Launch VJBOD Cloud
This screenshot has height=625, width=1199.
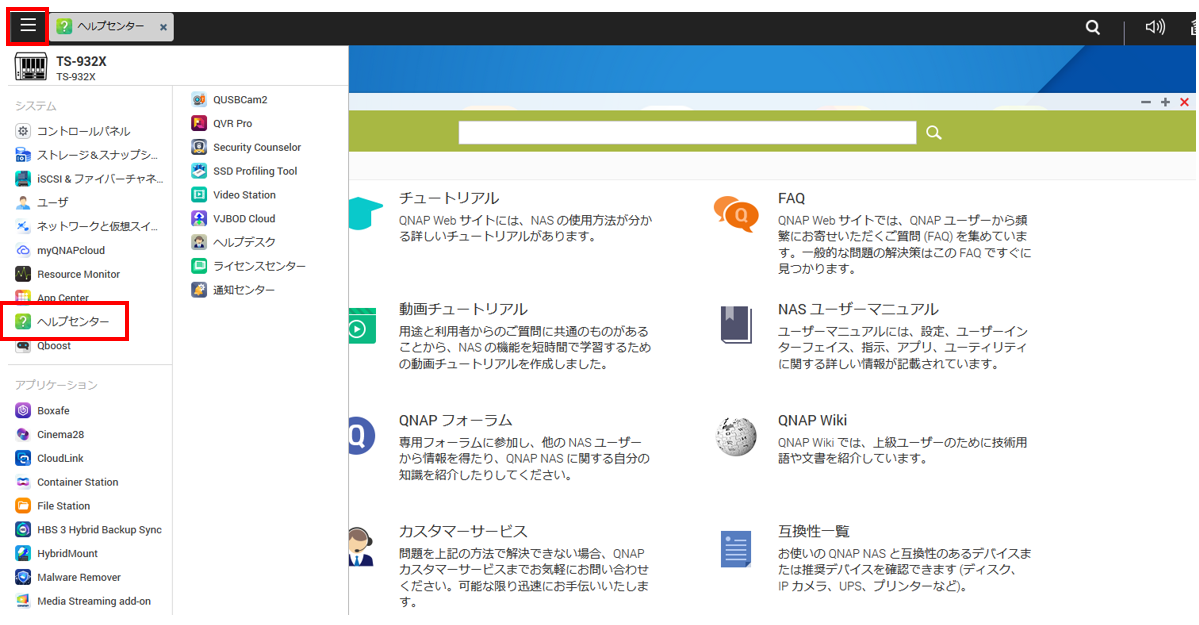pos(233,218)
